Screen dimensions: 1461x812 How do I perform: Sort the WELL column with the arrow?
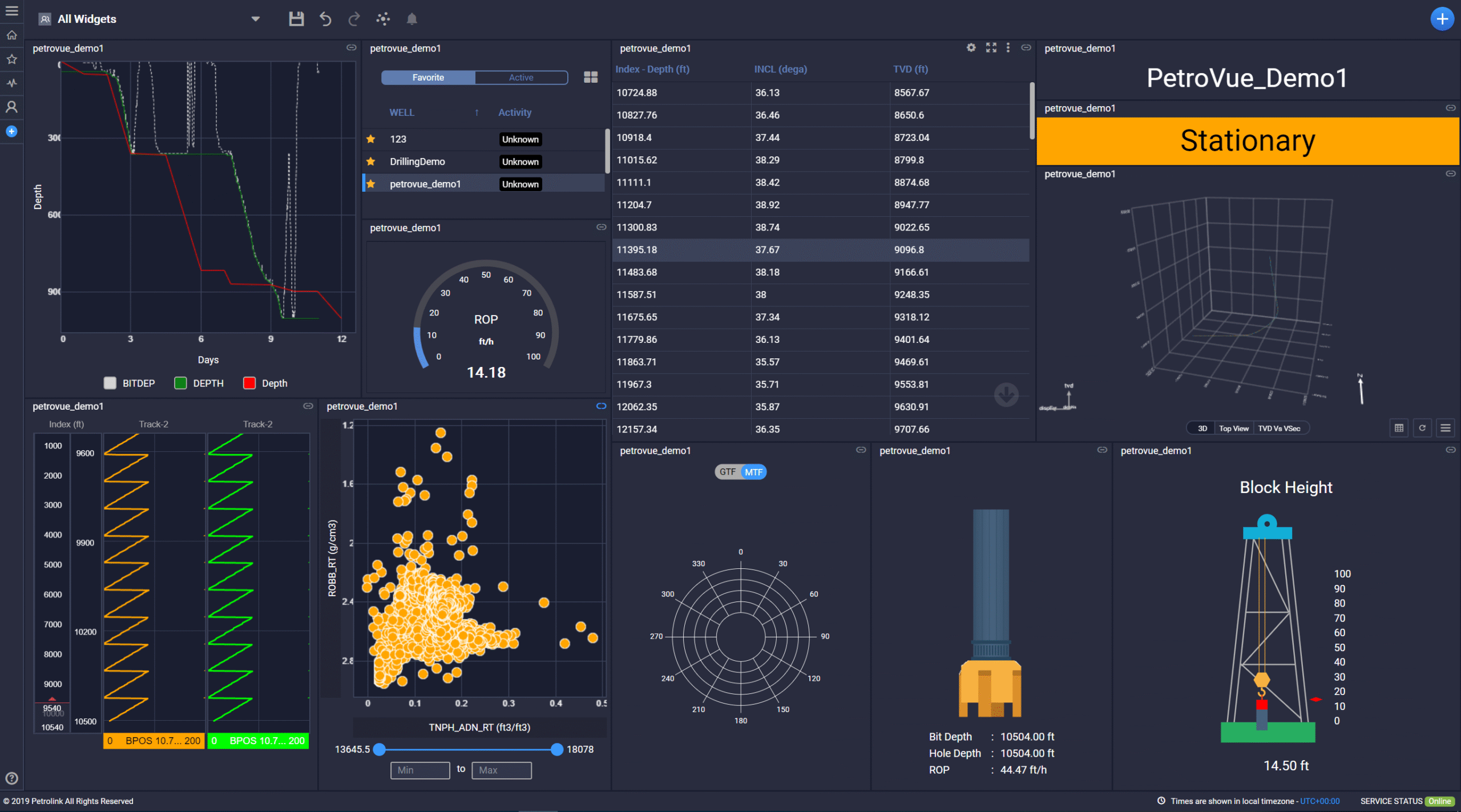tap(477, 112)
